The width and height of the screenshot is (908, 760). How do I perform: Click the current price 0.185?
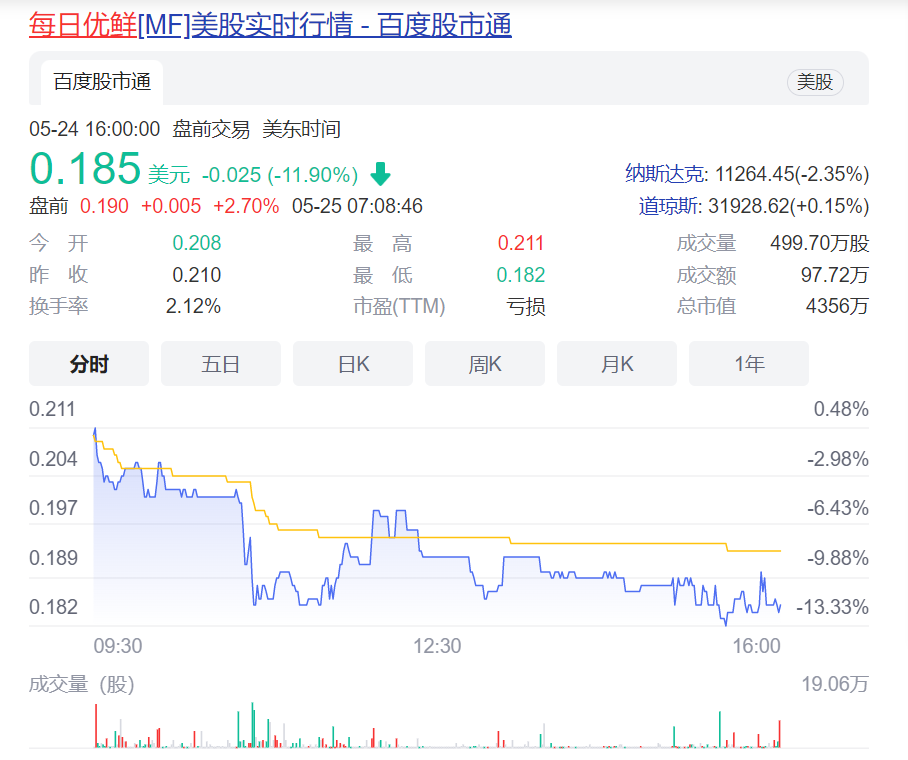[85, 169]
